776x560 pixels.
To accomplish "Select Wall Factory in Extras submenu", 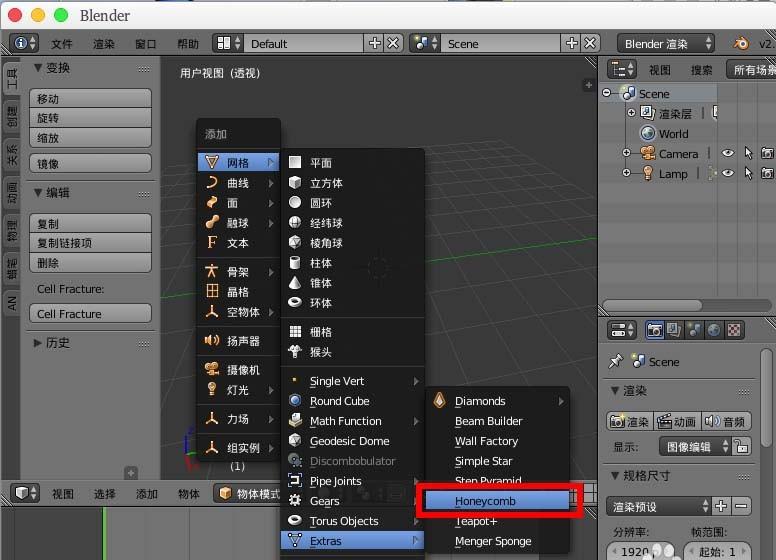I will [497, 441].
